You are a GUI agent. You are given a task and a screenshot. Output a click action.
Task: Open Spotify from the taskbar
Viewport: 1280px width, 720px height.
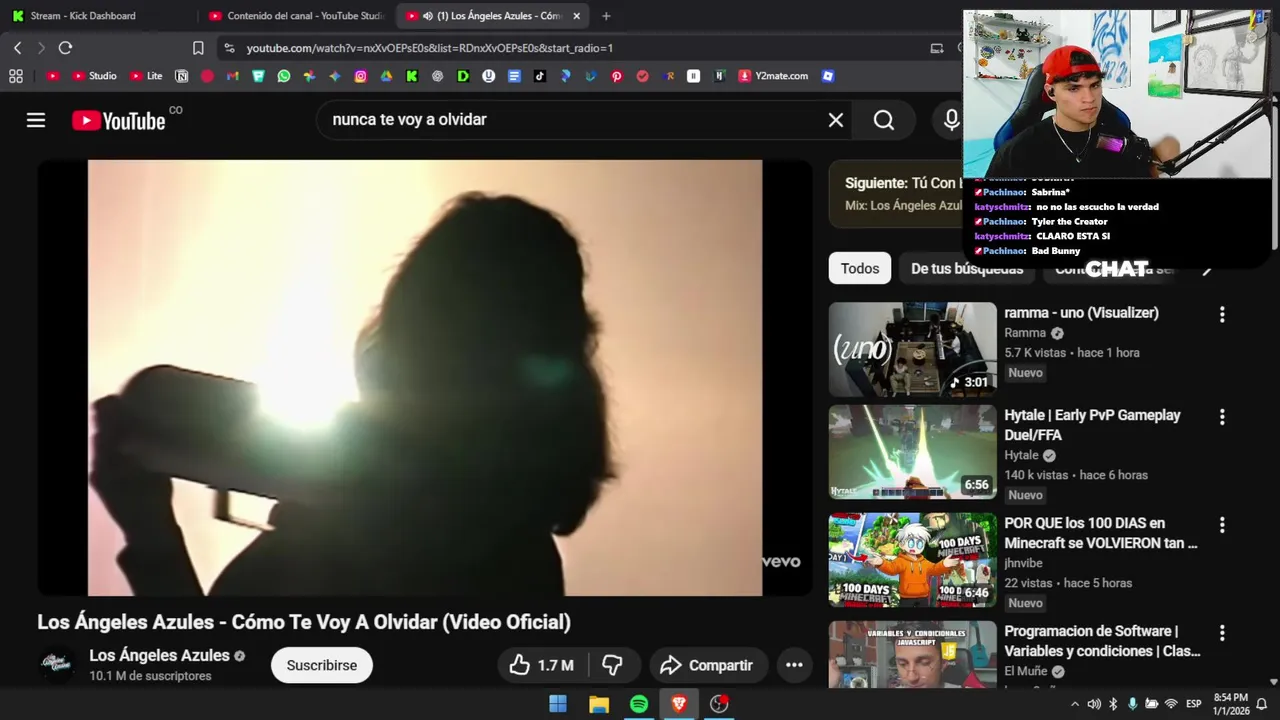tap(639, 704)
